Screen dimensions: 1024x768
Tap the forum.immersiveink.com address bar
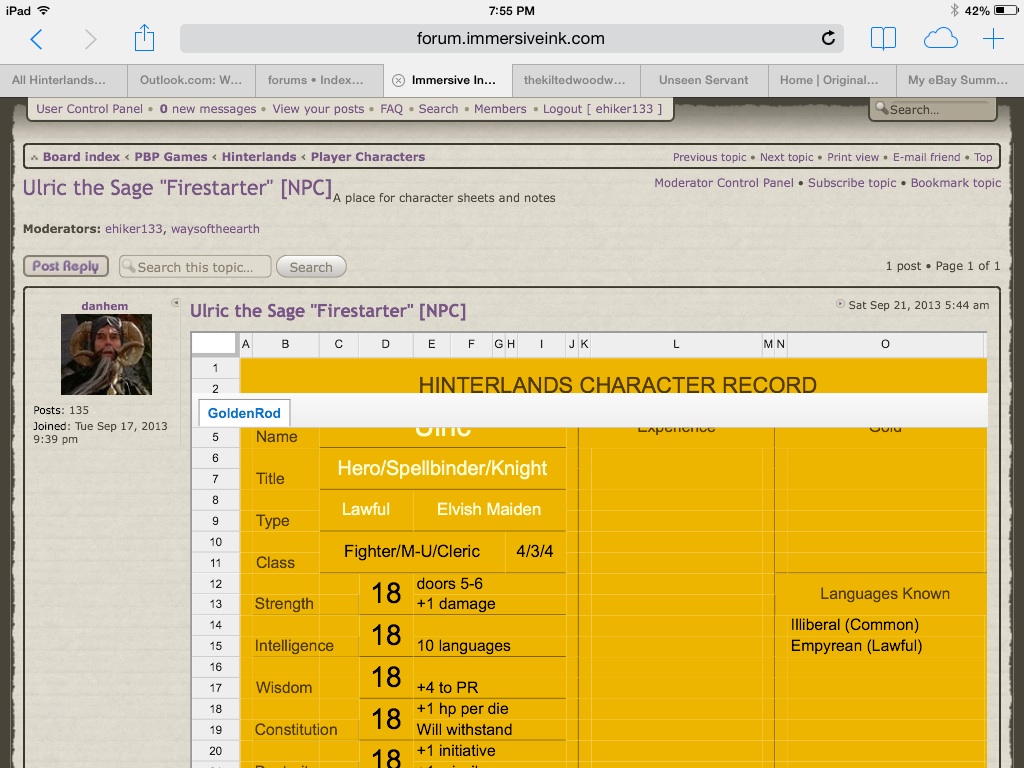510,39
